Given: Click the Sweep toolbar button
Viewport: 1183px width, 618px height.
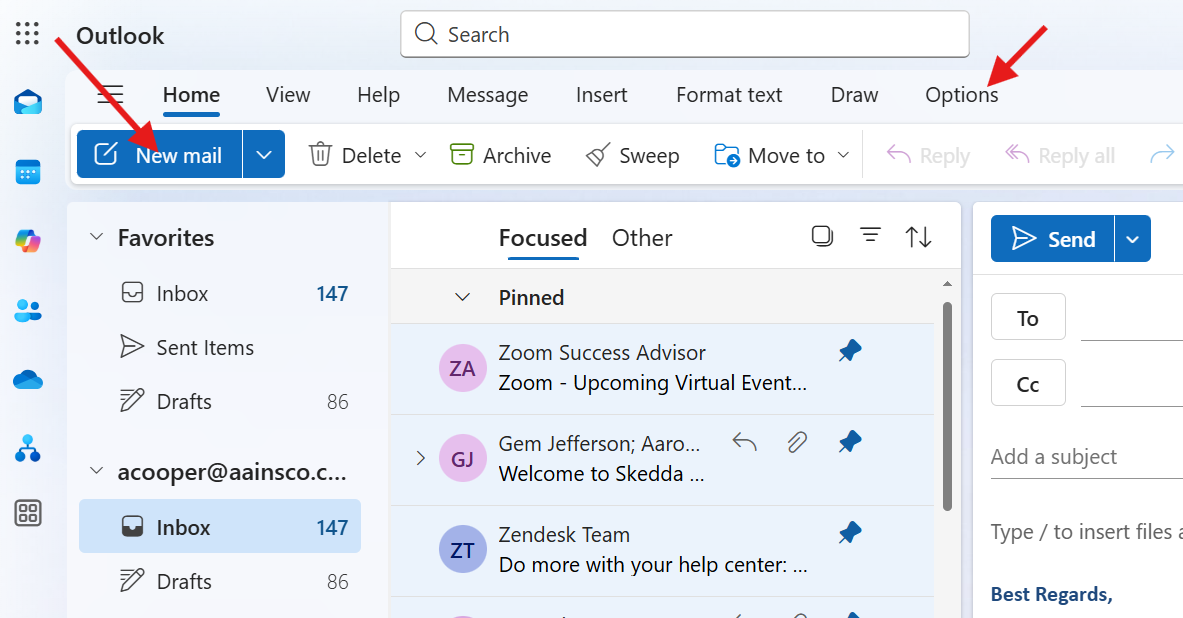Looking at the screenshot, I should click(x=632, y=155).
